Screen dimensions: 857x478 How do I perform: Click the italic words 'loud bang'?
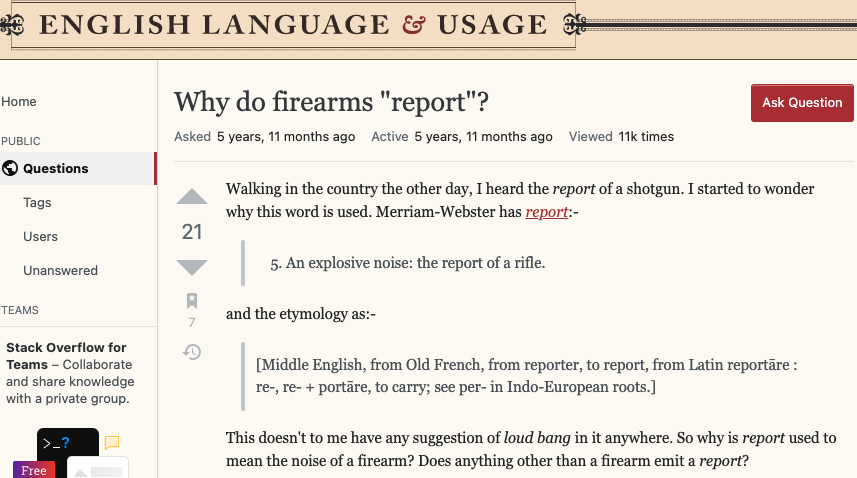click(537, 438)
